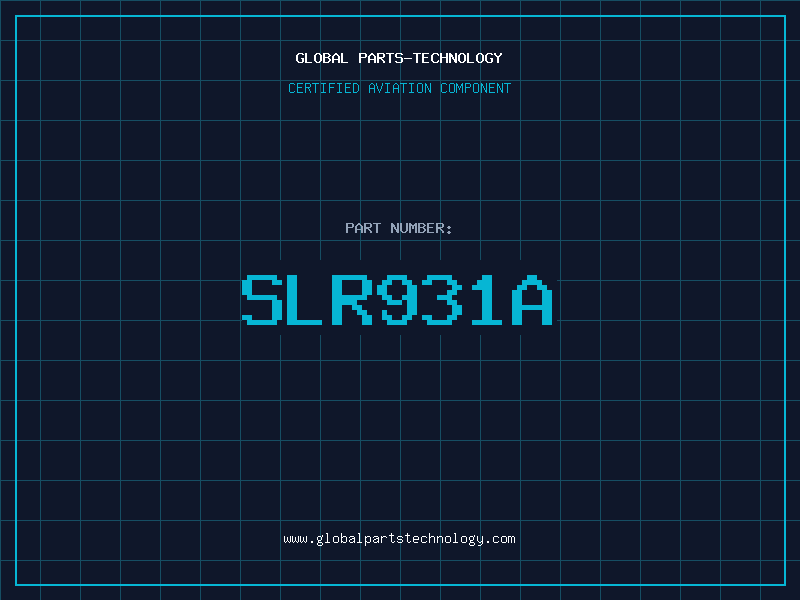The image size is (800, 600).
Task: Click the GLOBAL PARTS-TECHNOLOGY heading
Action: [399, 58]
